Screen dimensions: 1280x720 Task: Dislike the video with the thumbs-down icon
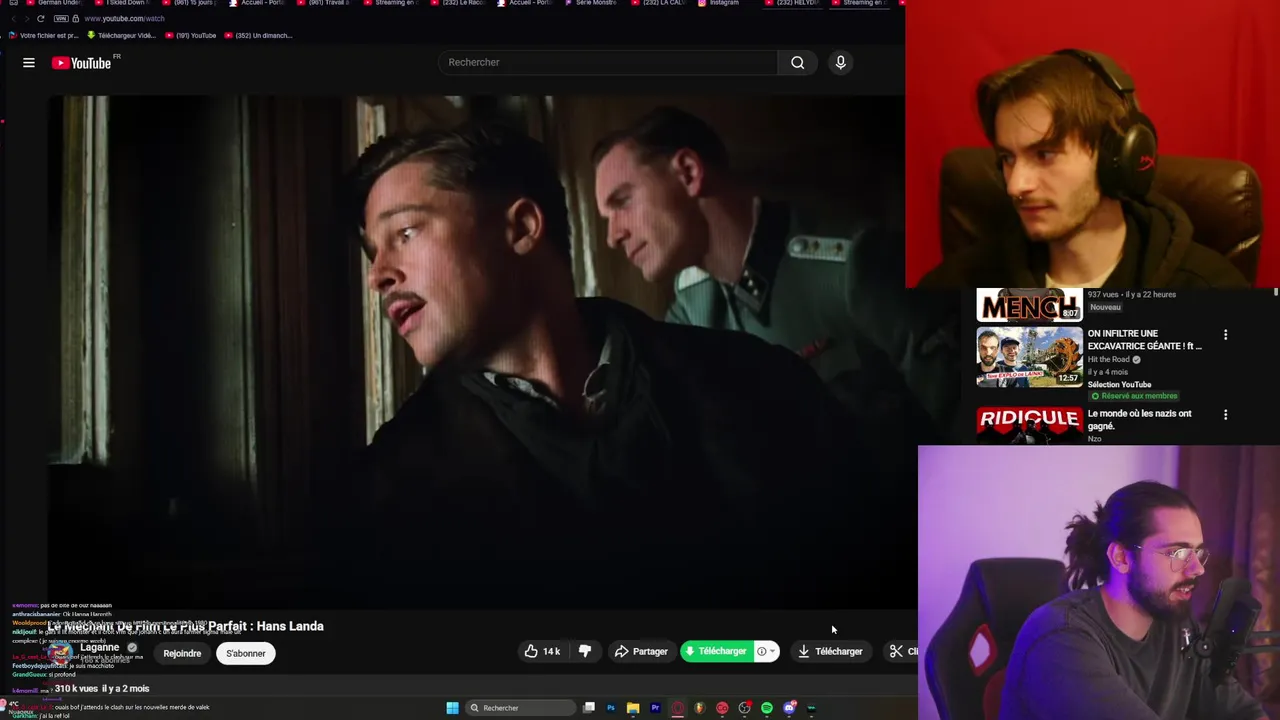click(585, 651)
